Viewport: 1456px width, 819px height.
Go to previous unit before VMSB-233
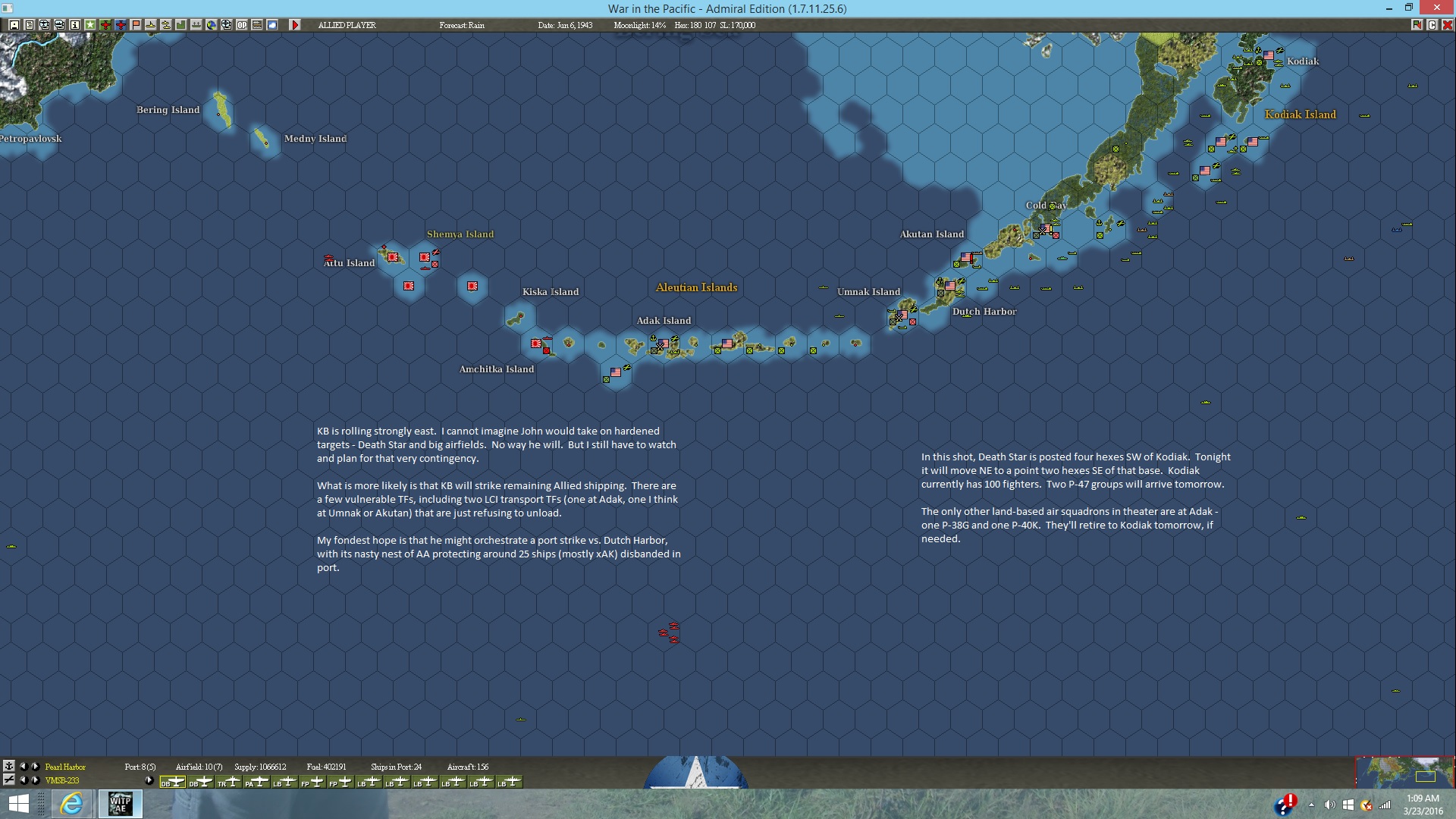(x=23, y=780)
